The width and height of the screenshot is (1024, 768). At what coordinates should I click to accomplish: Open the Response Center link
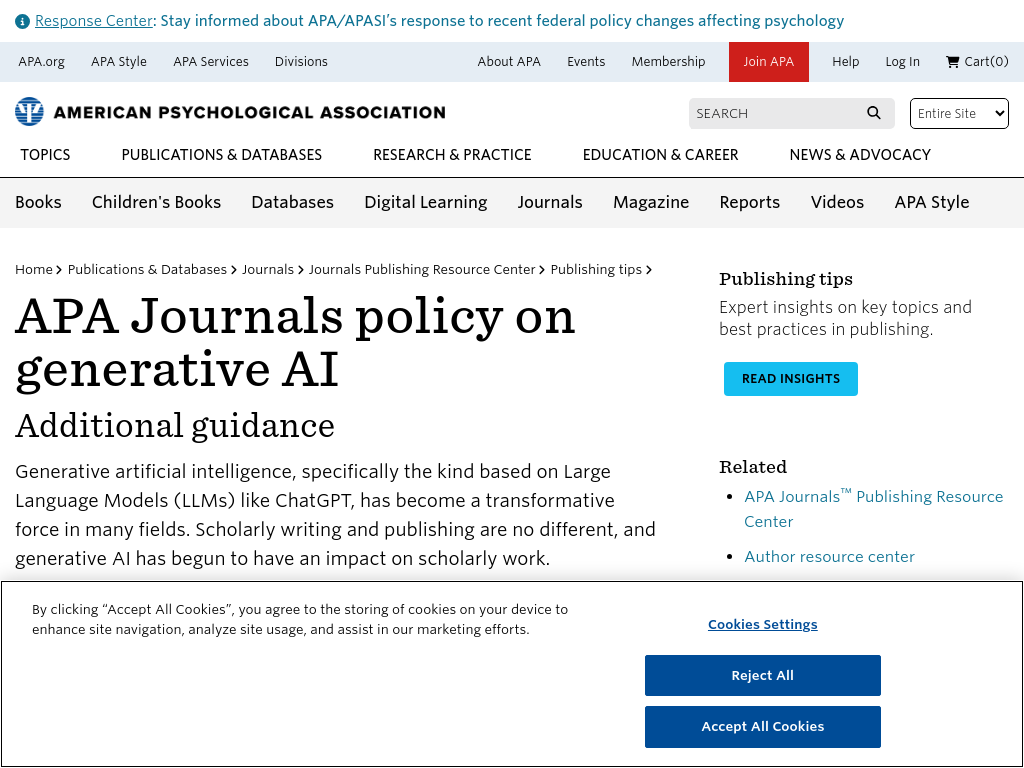point(93,21)
